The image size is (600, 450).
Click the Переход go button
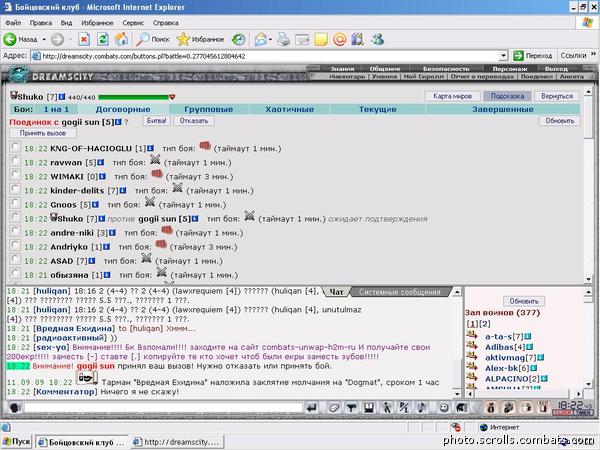(533, 56)
